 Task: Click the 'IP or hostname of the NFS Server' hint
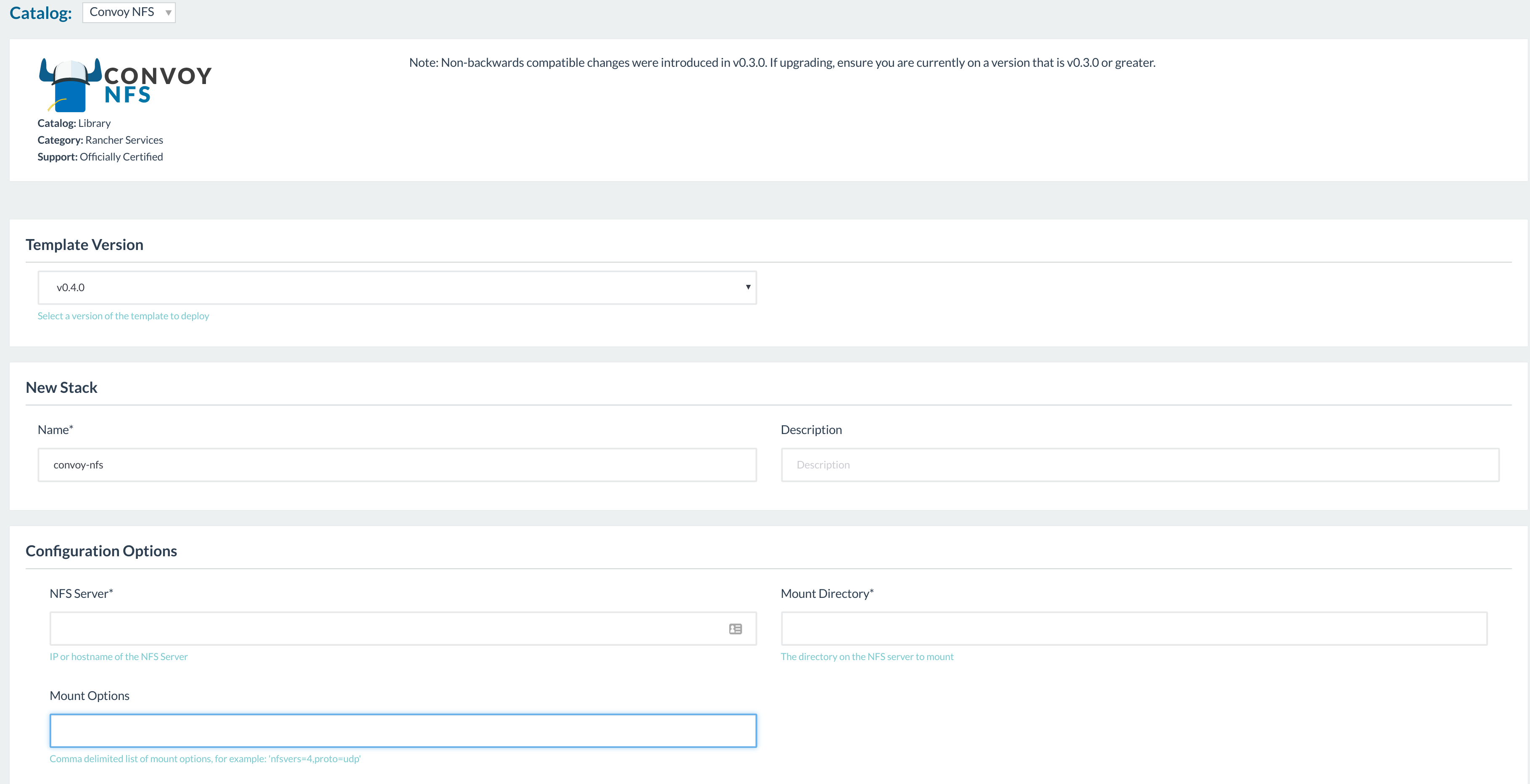click(x=118, y=656)
